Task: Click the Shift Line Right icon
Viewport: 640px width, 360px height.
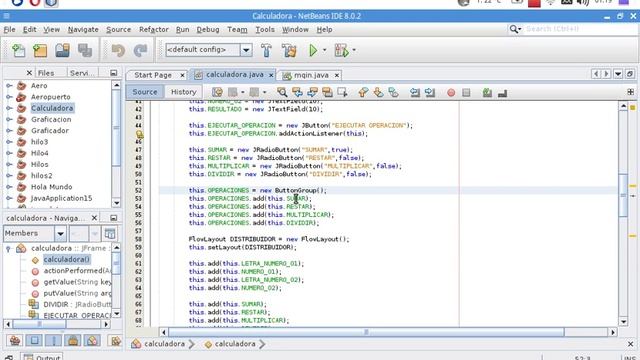Action: pyautogui.click(x=430, y=93)
